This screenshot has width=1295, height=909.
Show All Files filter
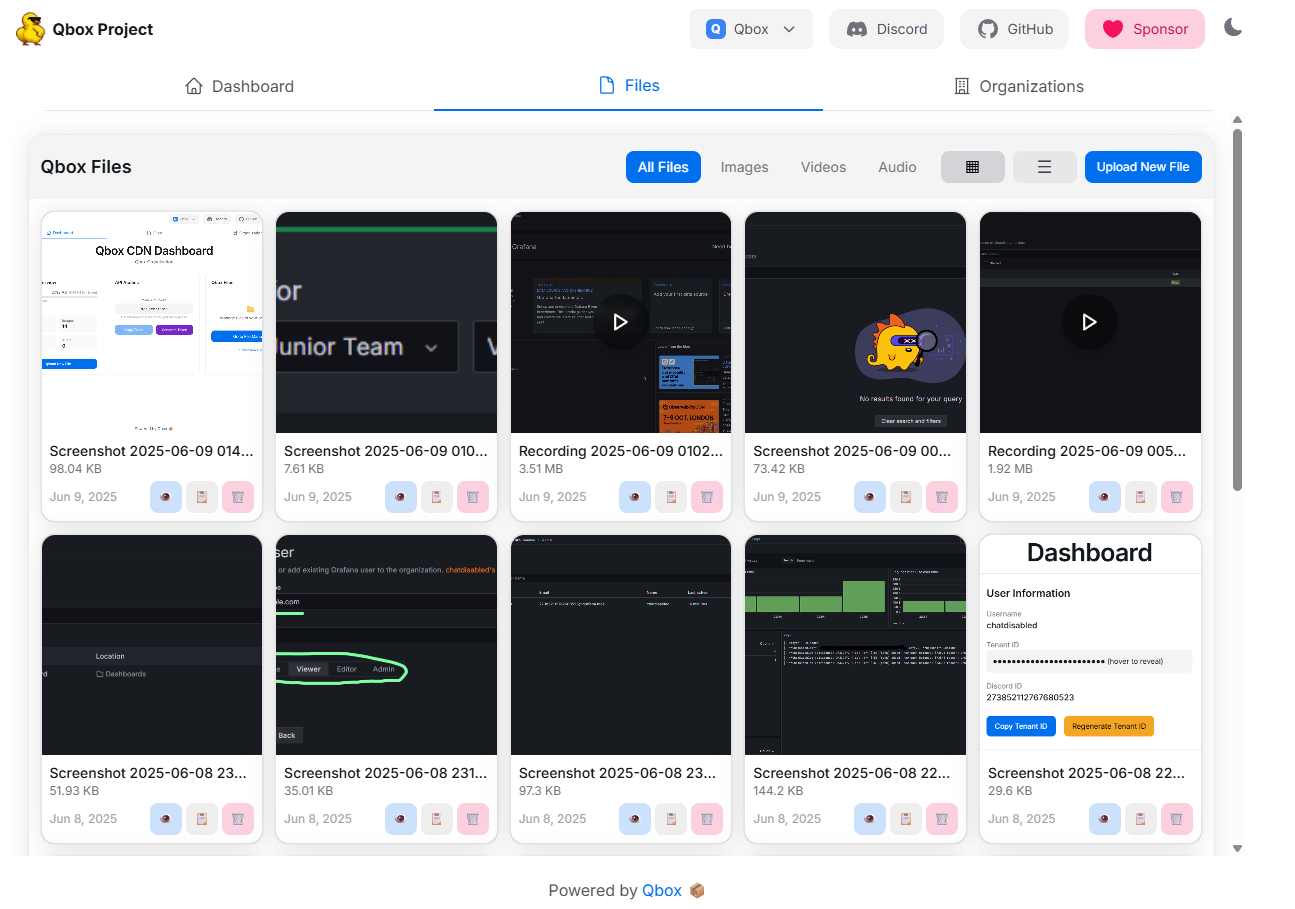tap(663, 167)
